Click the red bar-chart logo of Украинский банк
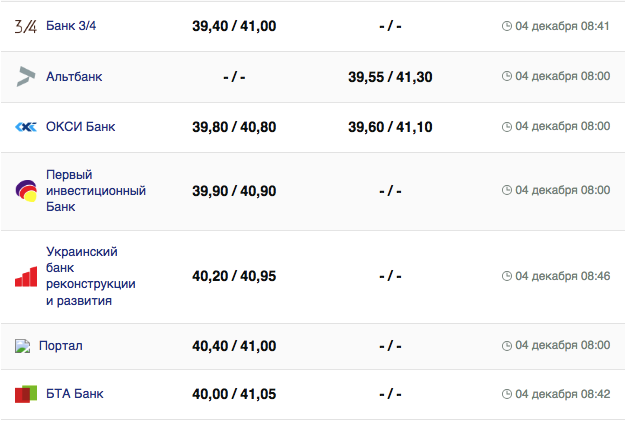 tap(26, 276)
